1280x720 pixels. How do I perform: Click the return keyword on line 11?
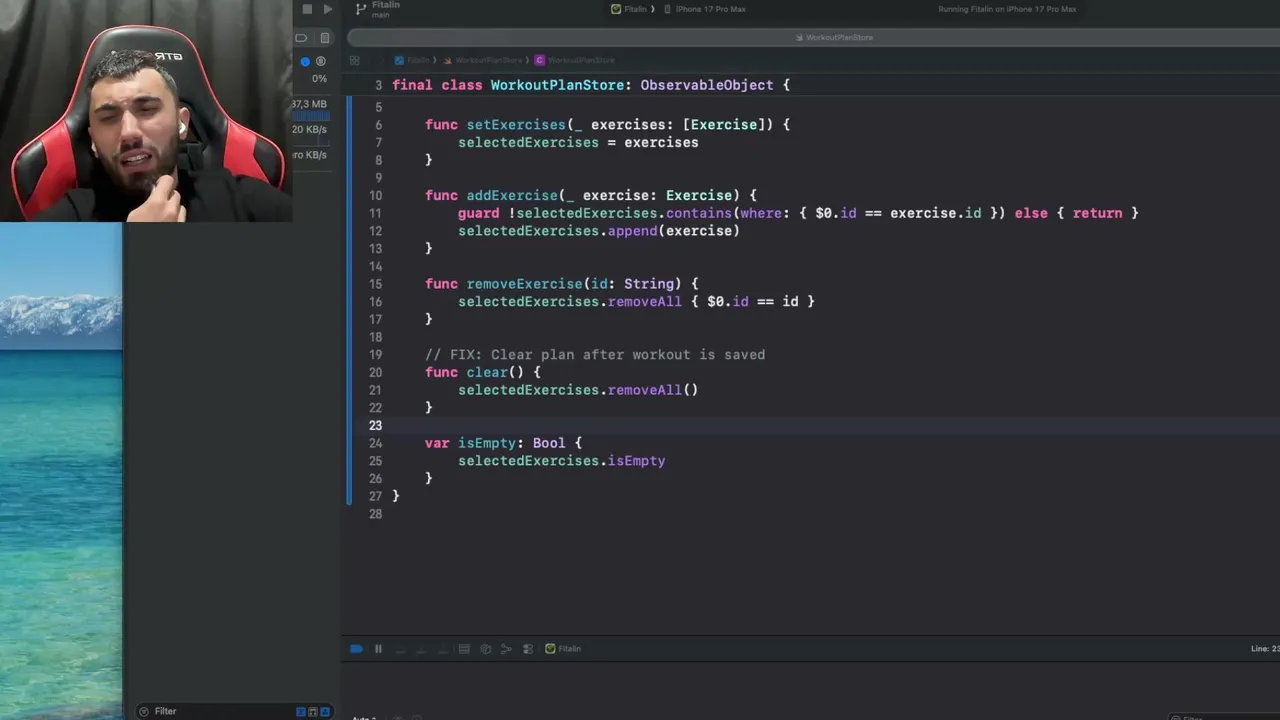[1097, 213]
